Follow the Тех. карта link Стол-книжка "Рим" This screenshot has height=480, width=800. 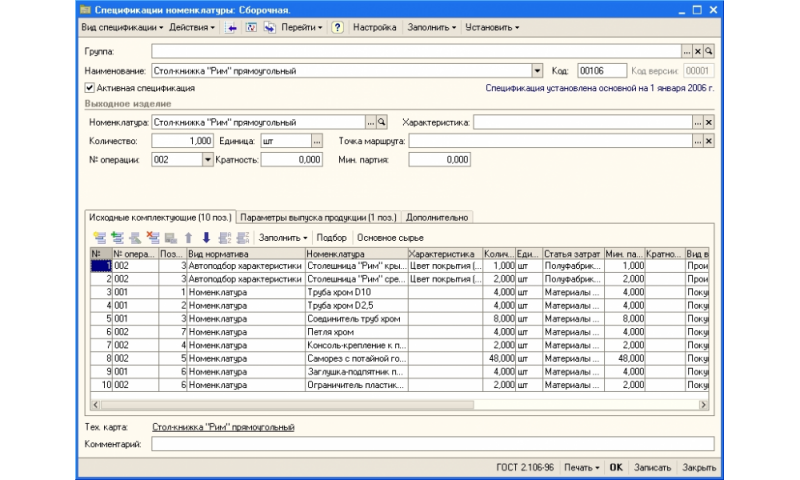click(x=223, y=427)
